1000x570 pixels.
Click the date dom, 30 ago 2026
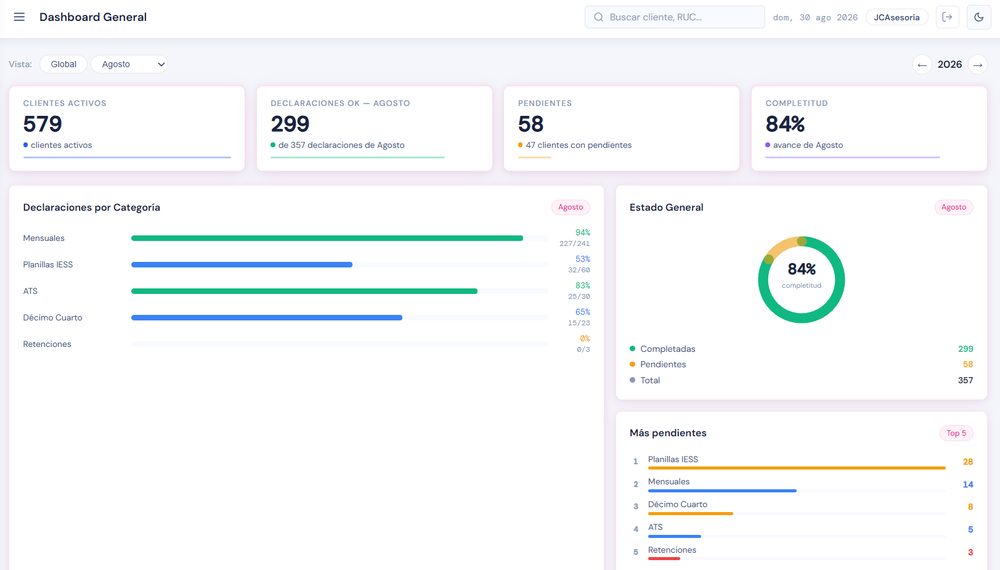815,18
